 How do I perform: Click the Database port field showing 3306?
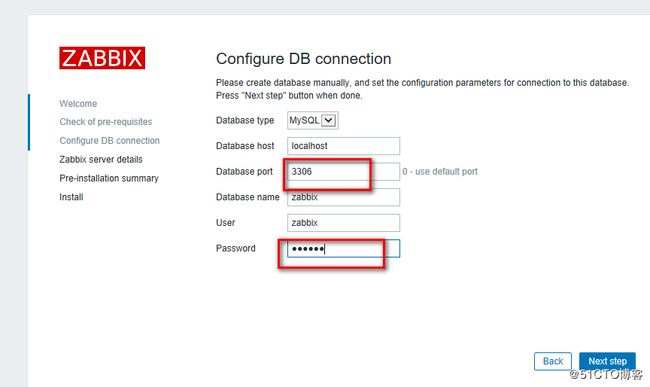(x=344, y=172)
